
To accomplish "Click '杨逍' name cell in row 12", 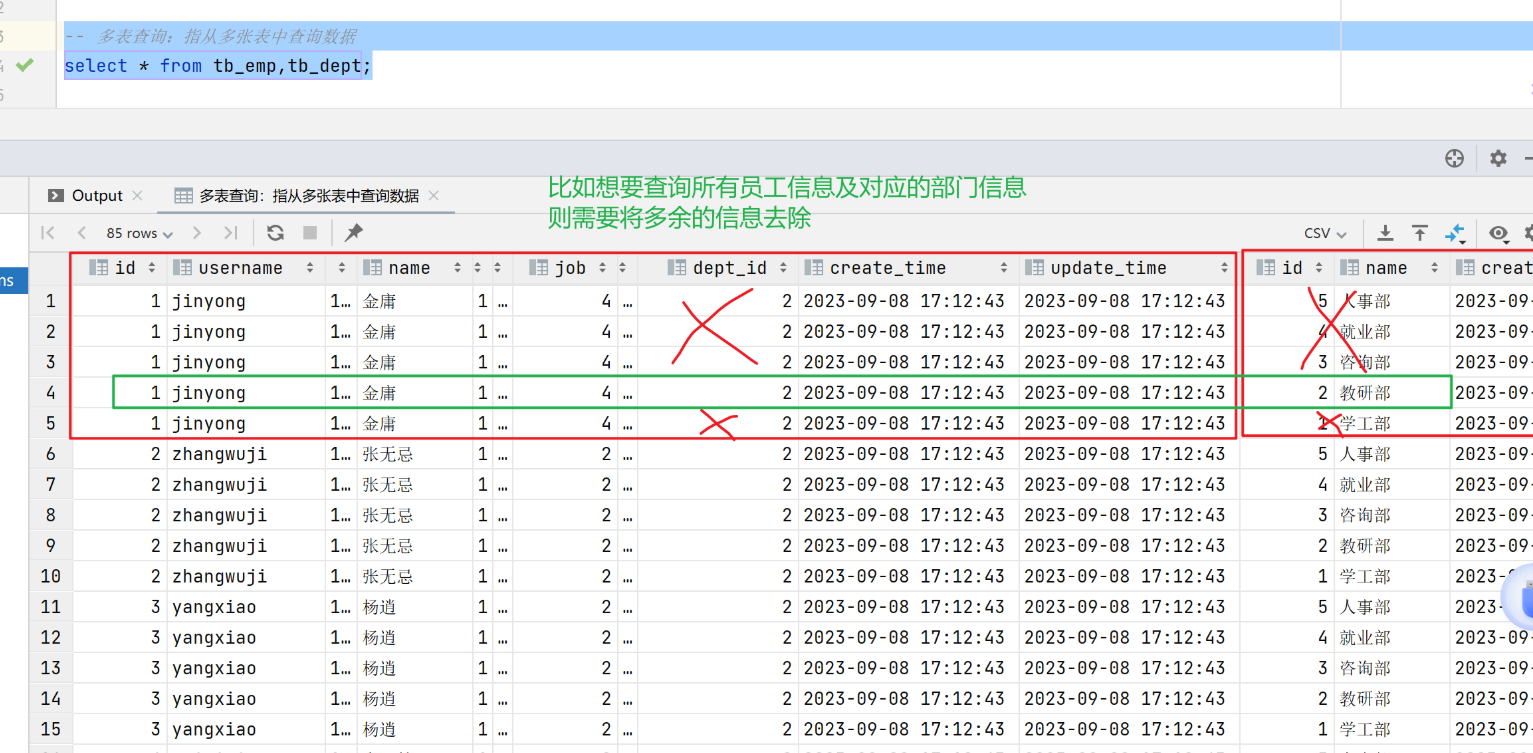I will pos(415,638).
